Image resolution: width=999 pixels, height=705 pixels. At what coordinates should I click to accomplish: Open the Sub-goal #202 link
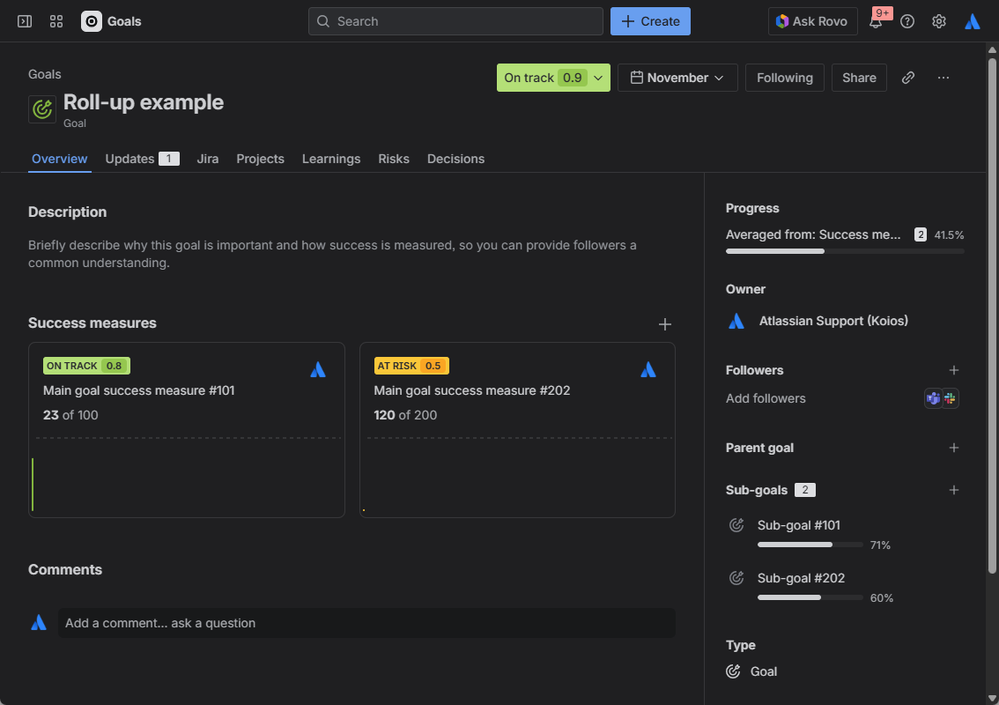tap(801, 578)
